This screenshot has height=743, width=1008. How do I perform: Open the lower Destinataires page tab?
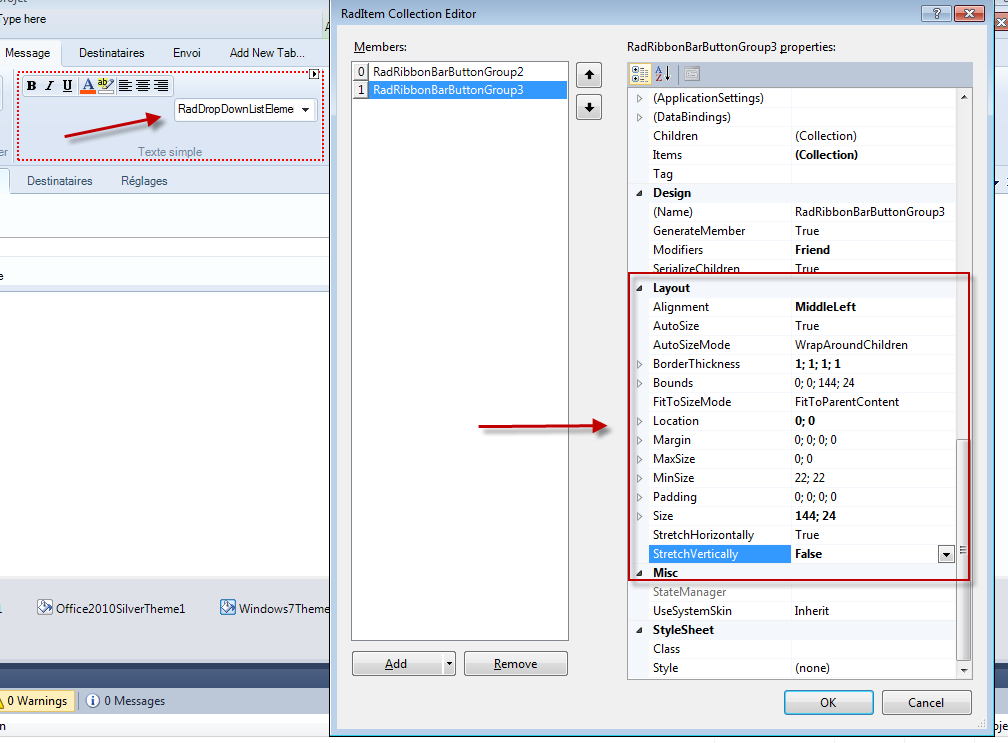coord(60,181)
